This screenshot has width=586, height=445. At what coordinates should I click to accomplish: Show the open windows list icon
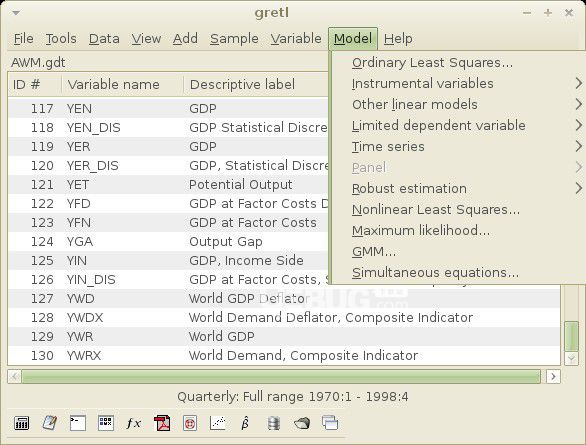[330, 423]
